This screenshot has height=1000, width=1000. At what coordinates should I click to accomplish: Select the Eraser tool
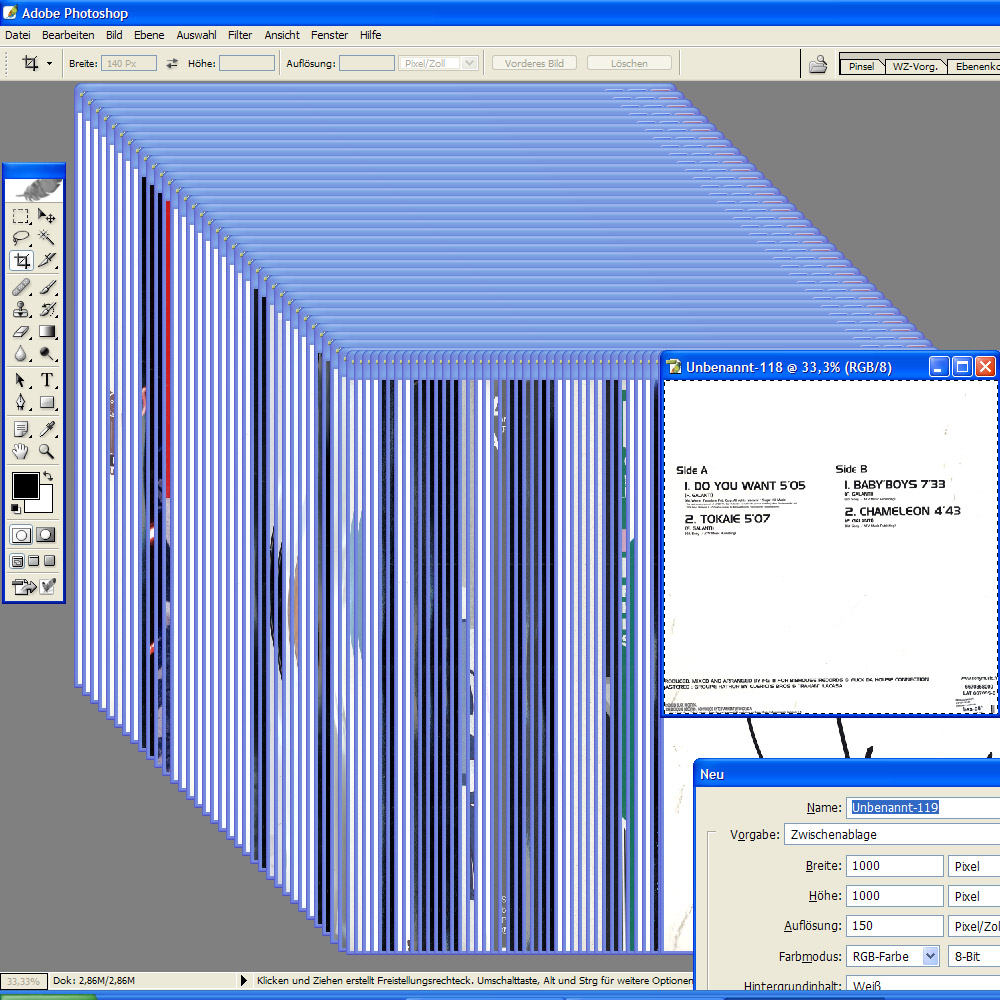tap(21, 332)
